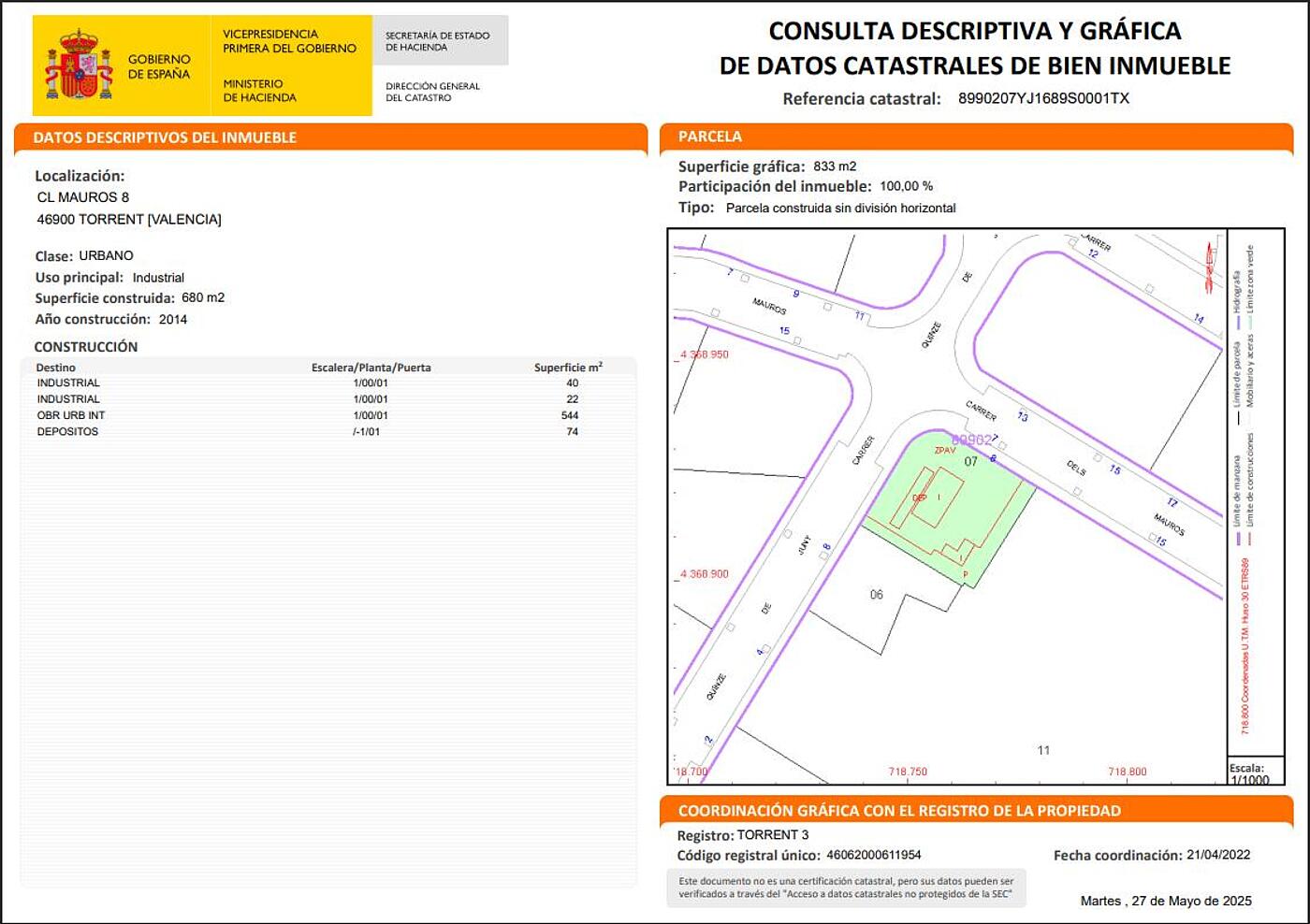This screenshot has height=924, width=1310.
Task: Click the 'URBANO' class value
Action: click(106, 255)
